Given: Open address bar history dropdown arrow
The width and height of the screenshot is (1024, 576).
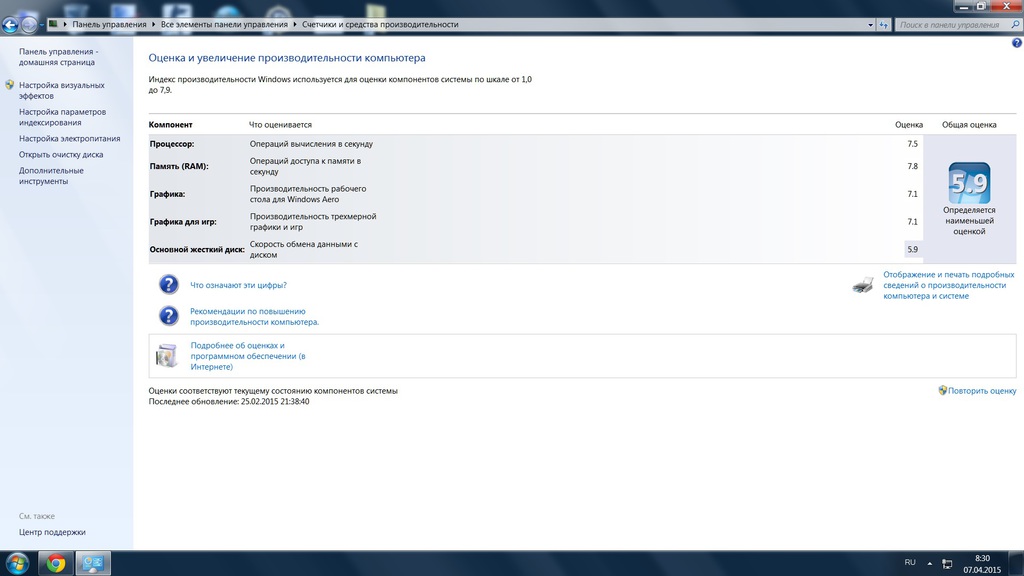Looking at the screenshot, I should (x=871, y=25).
